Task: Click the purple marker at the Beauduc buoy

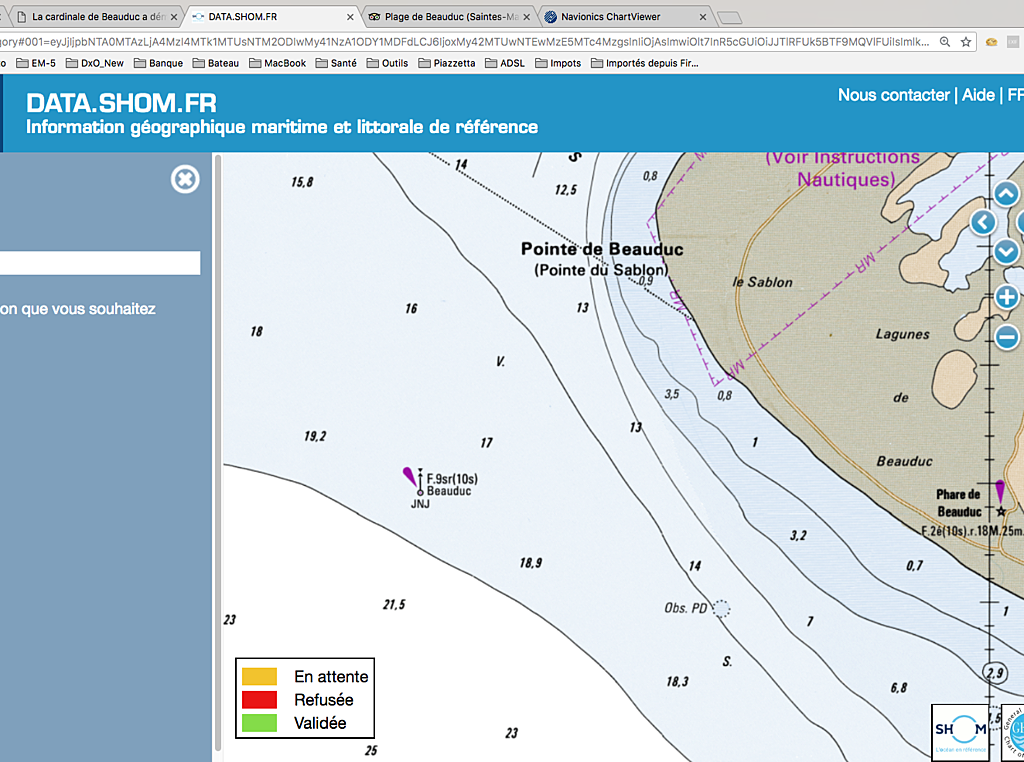Action: click(409, 477)
